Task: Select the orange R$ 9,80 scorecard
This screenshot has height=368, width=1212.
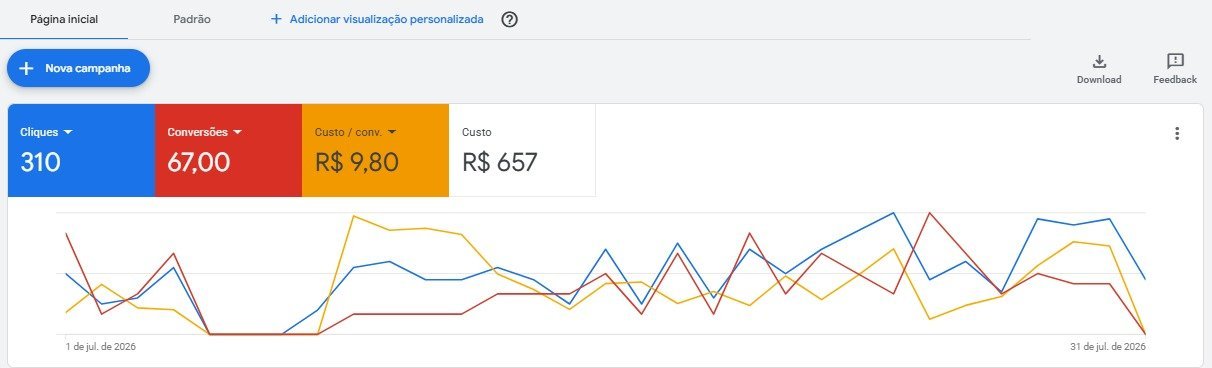Action: [x=375, y=150]
